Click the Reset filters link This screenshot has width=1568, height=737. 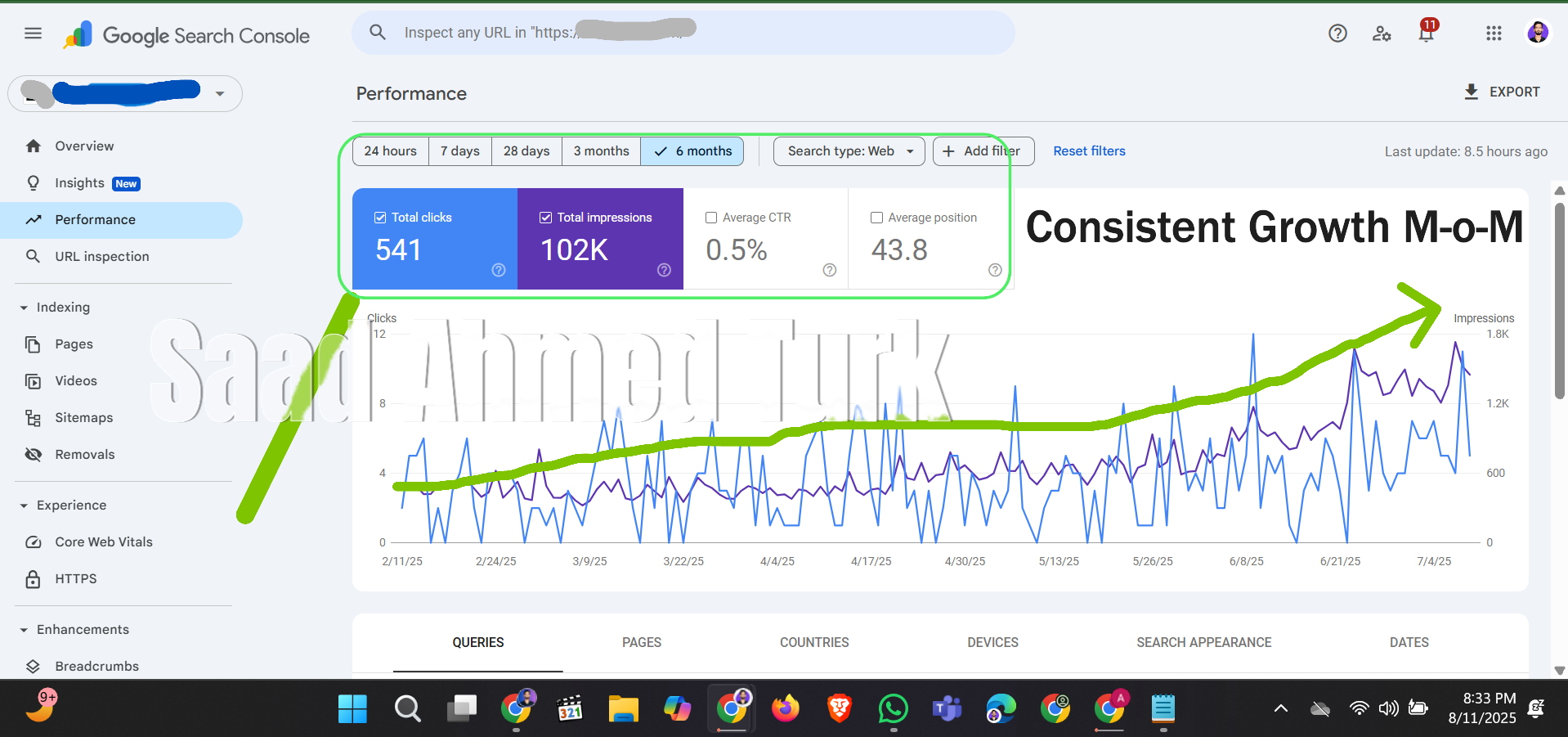[1089, 151]
